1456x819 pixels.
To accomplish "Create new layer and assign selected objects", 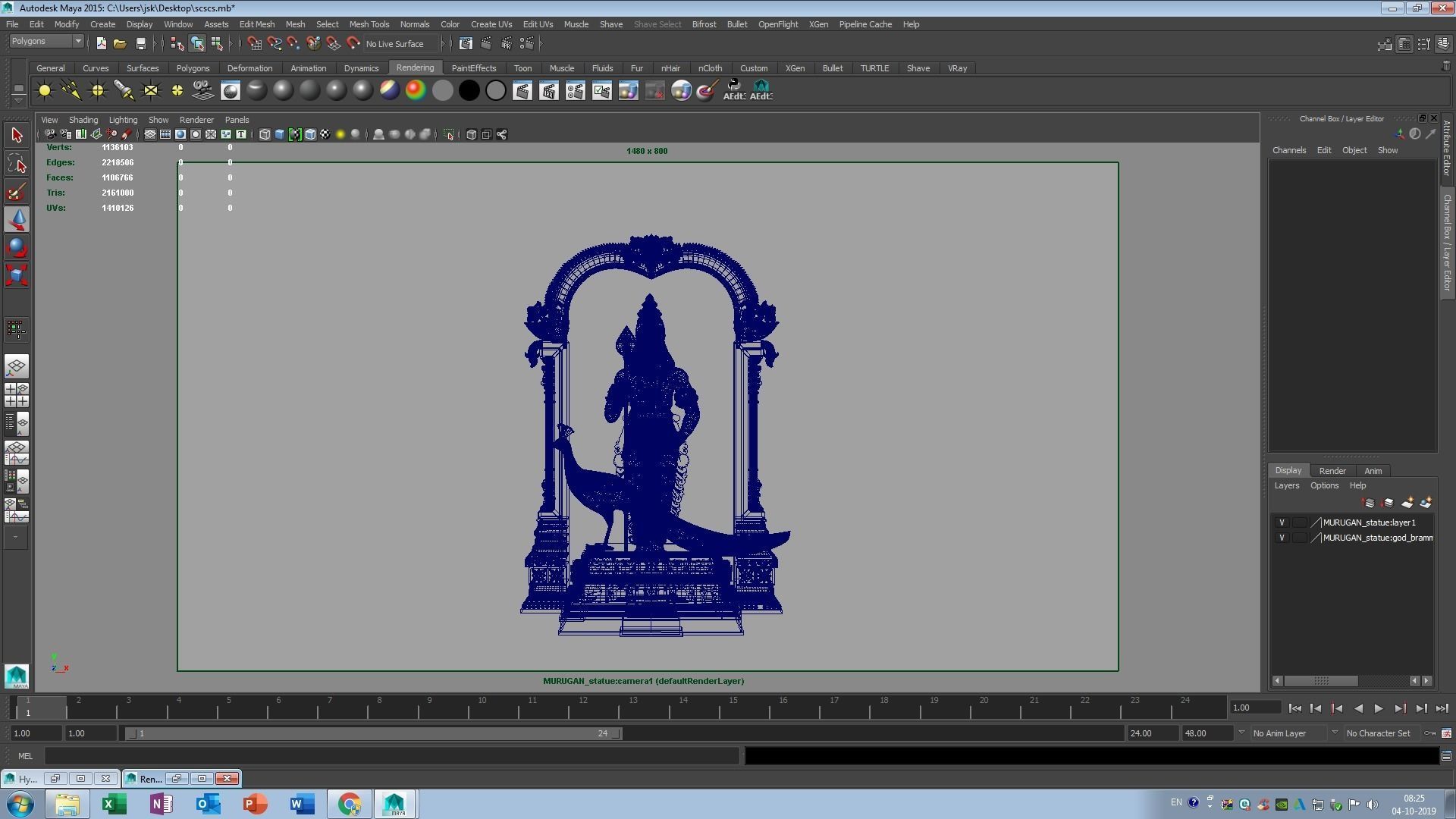I will click(1426, 503).
